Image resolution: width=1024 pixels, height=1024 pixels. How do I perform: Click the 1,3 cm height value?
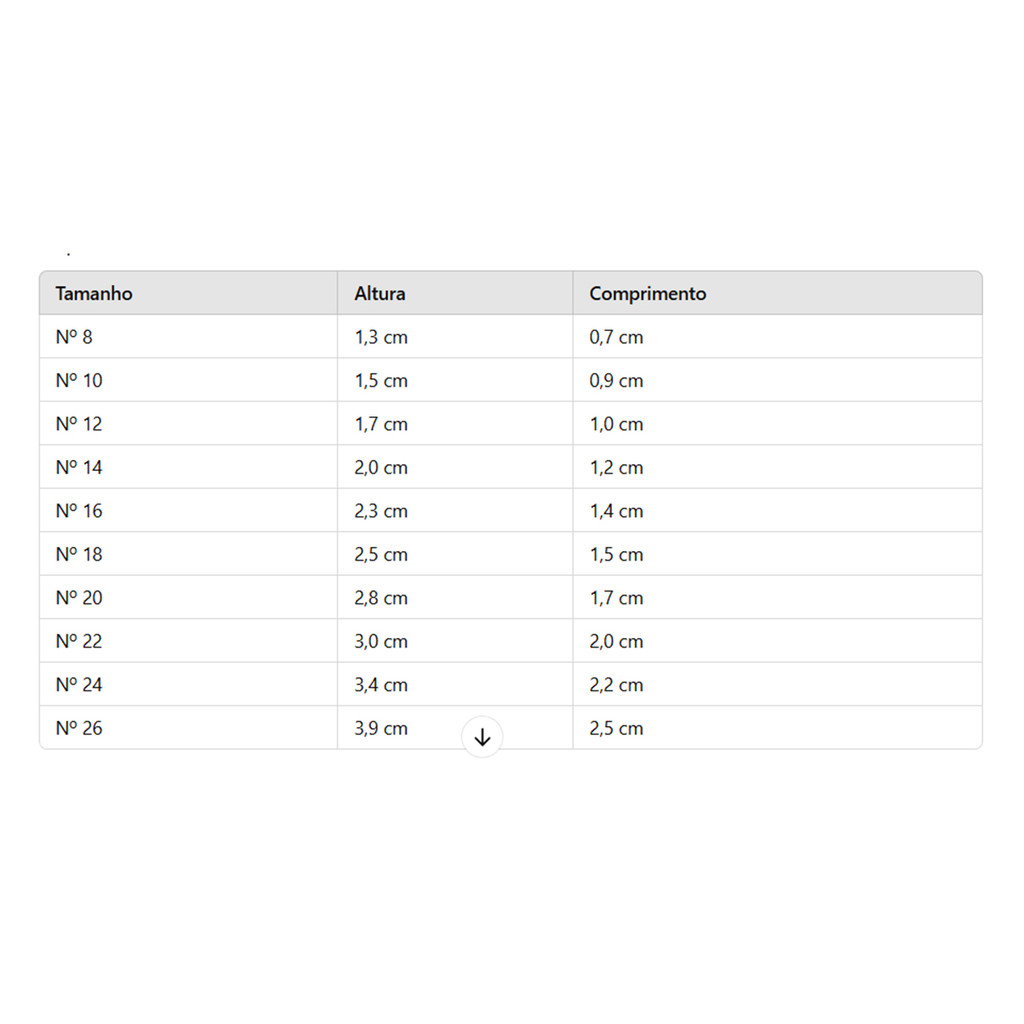(381, 338)
